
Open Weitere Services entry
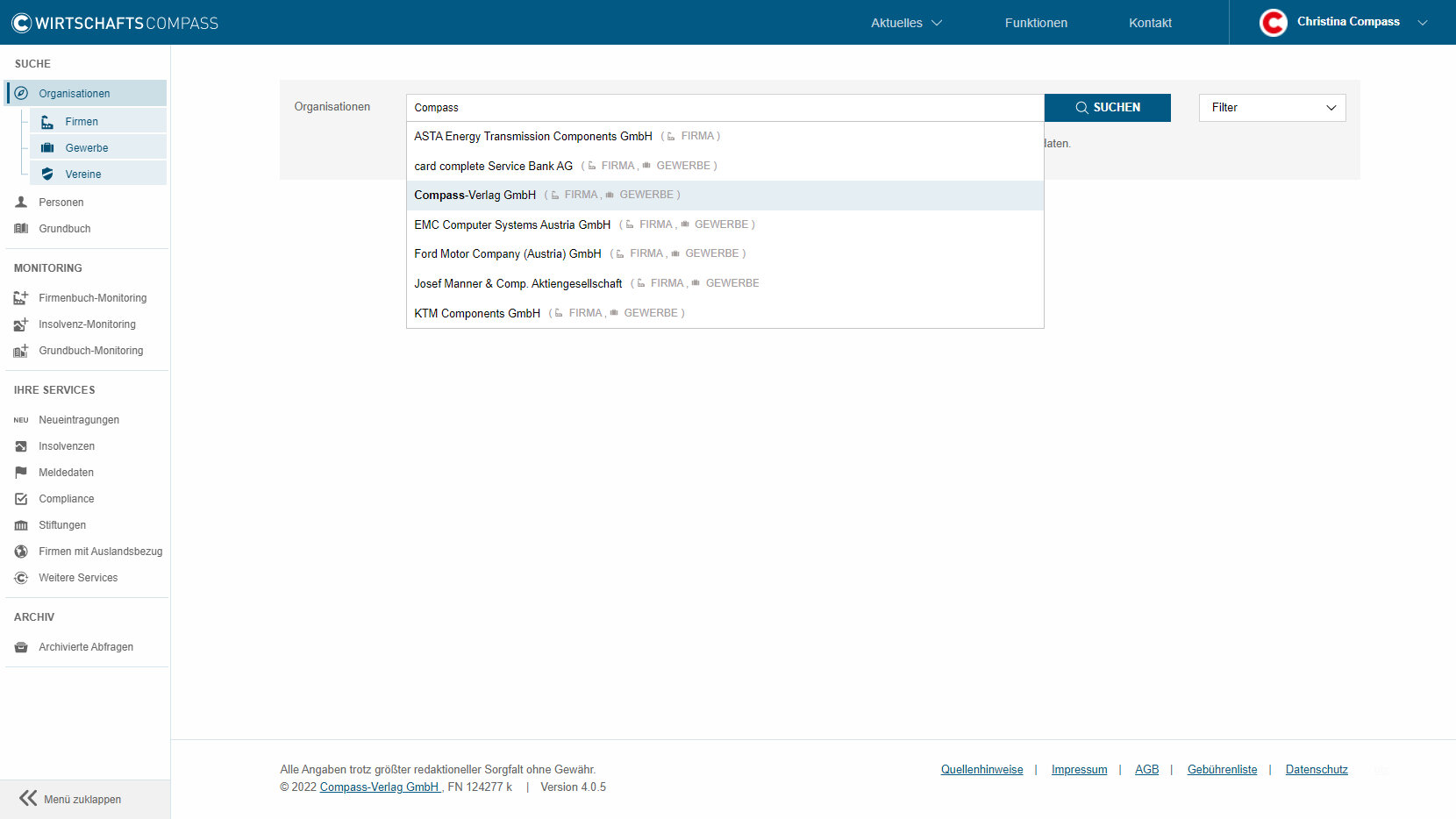(78, 578)
